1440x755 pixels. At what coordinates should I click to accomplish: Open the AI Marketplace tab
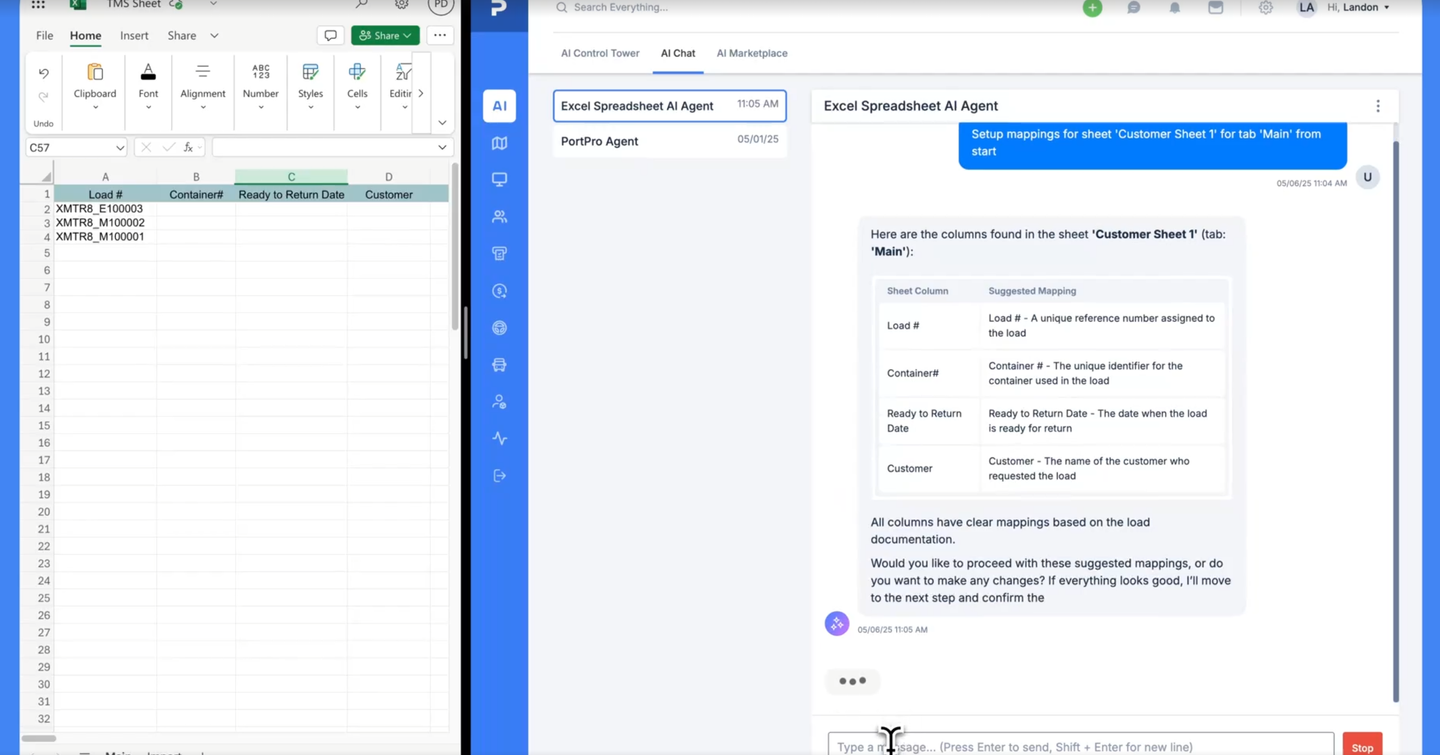click(x=752, y=54)
